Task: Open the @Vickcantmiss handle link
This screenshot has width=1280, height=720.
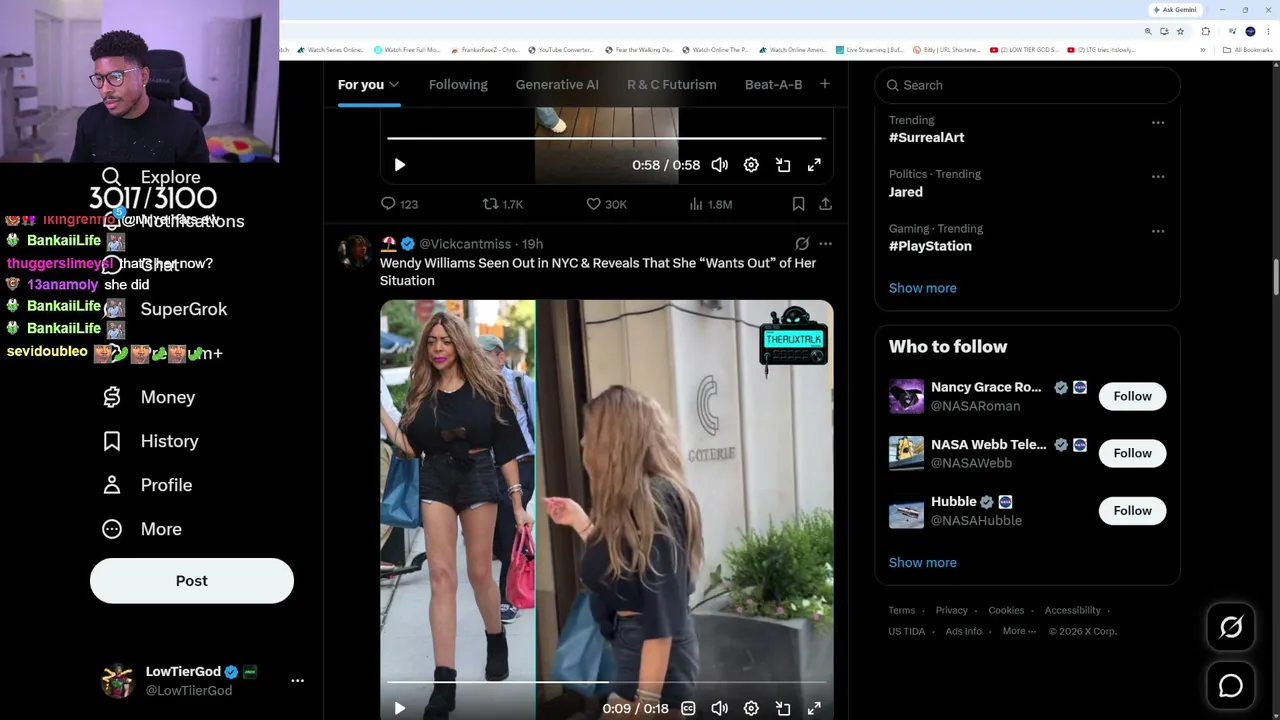Action: pos(465,244)
